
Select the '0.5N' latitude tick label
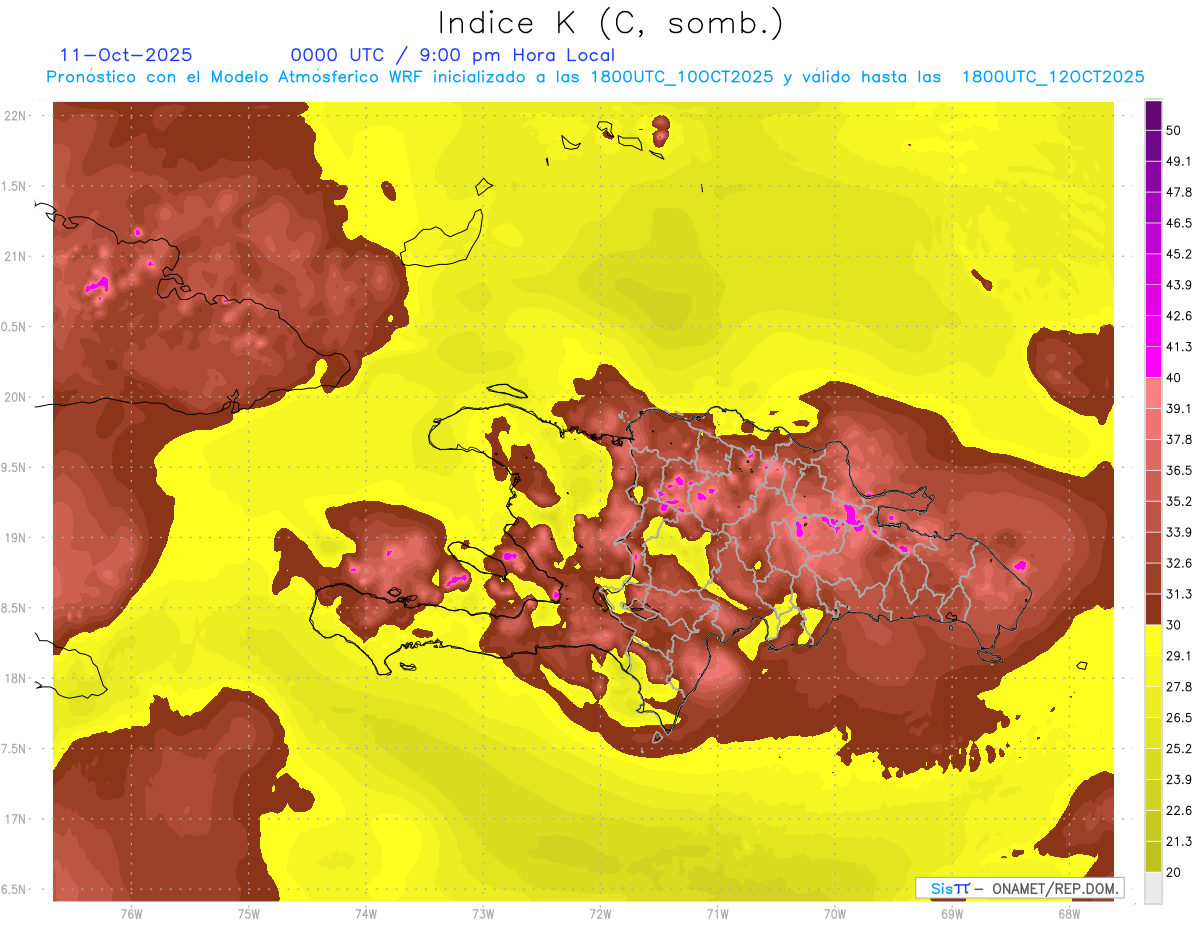[15, 327]
